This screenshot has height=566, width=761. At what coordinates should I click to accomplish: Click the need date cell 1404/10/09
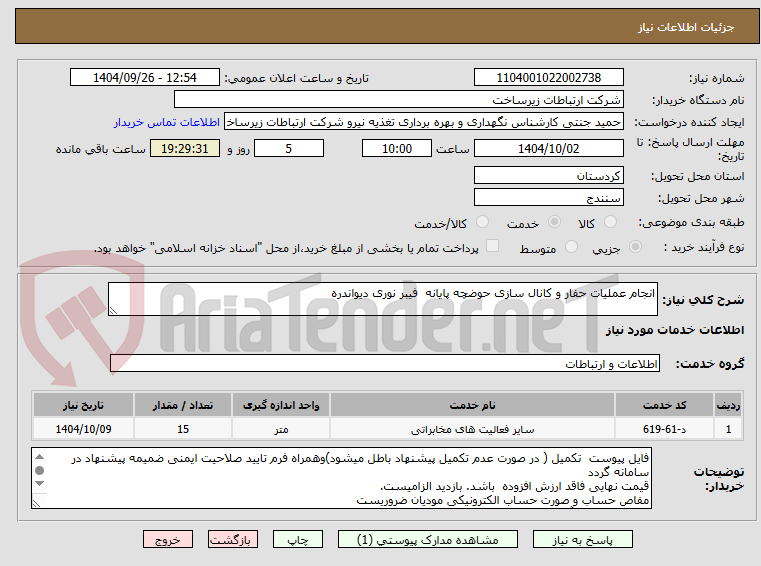coord(83,429)
